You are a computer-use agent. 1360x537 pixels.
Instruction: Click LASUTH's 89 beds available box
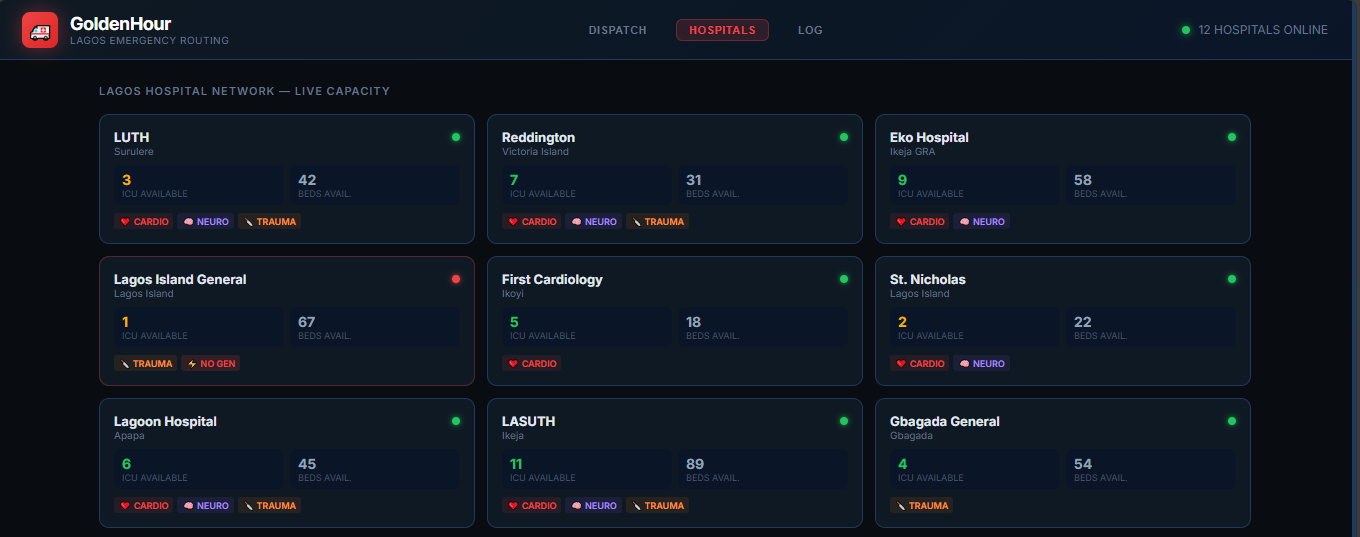point(763,470)
